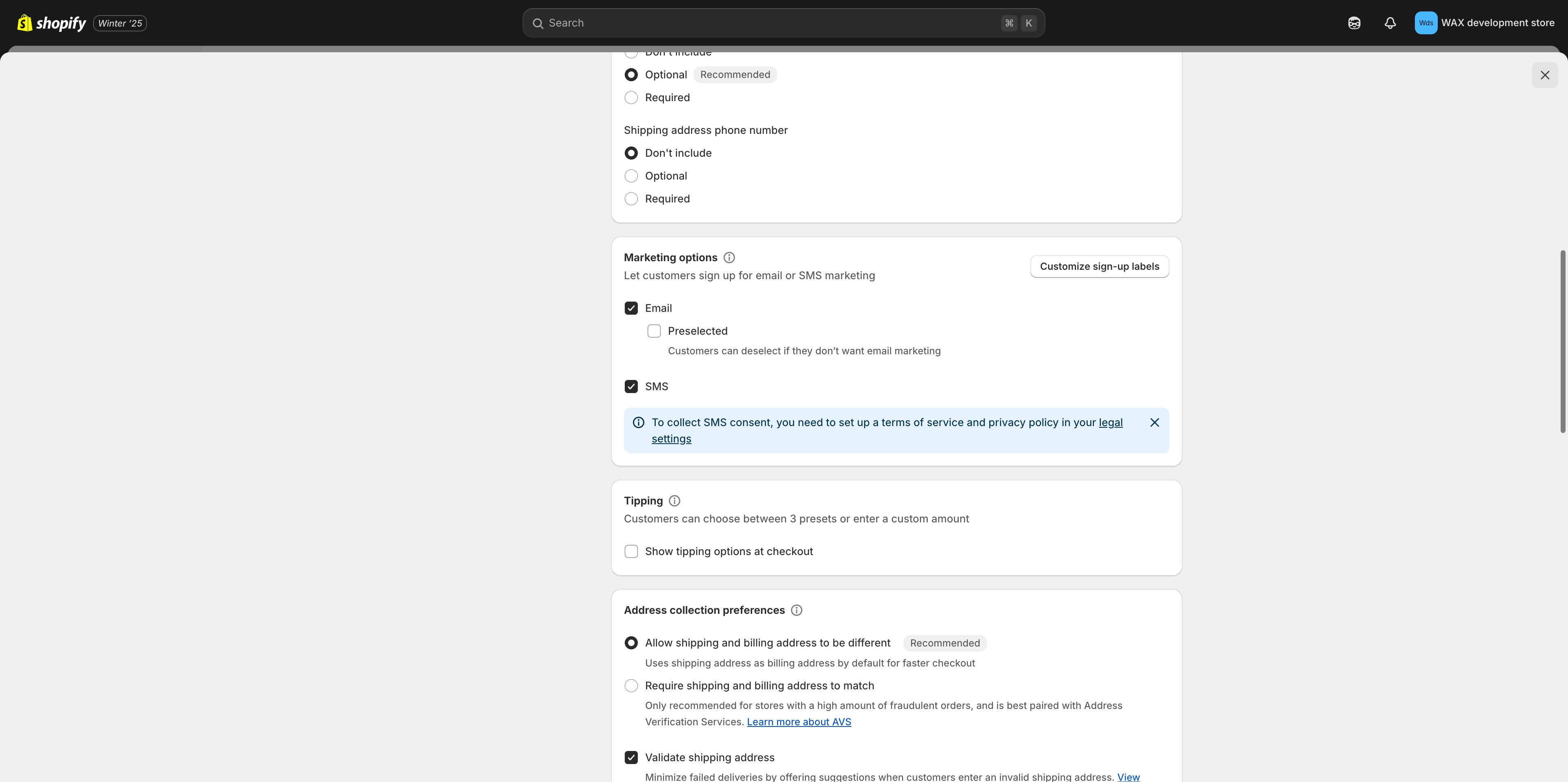The image size is (1568, 782).
Task: Enable the Preselected email checkbox
Action: click(654, 331)
